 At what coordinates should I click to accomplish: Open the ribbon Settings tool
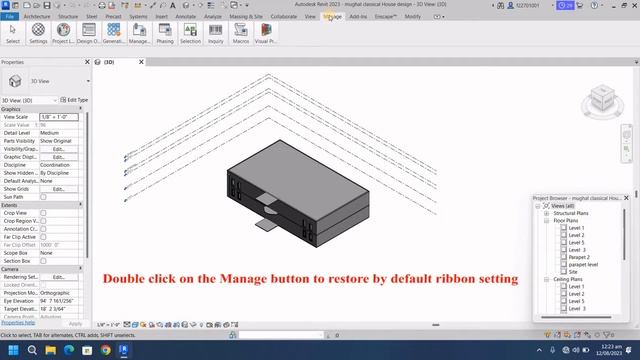tap(38, 33)
